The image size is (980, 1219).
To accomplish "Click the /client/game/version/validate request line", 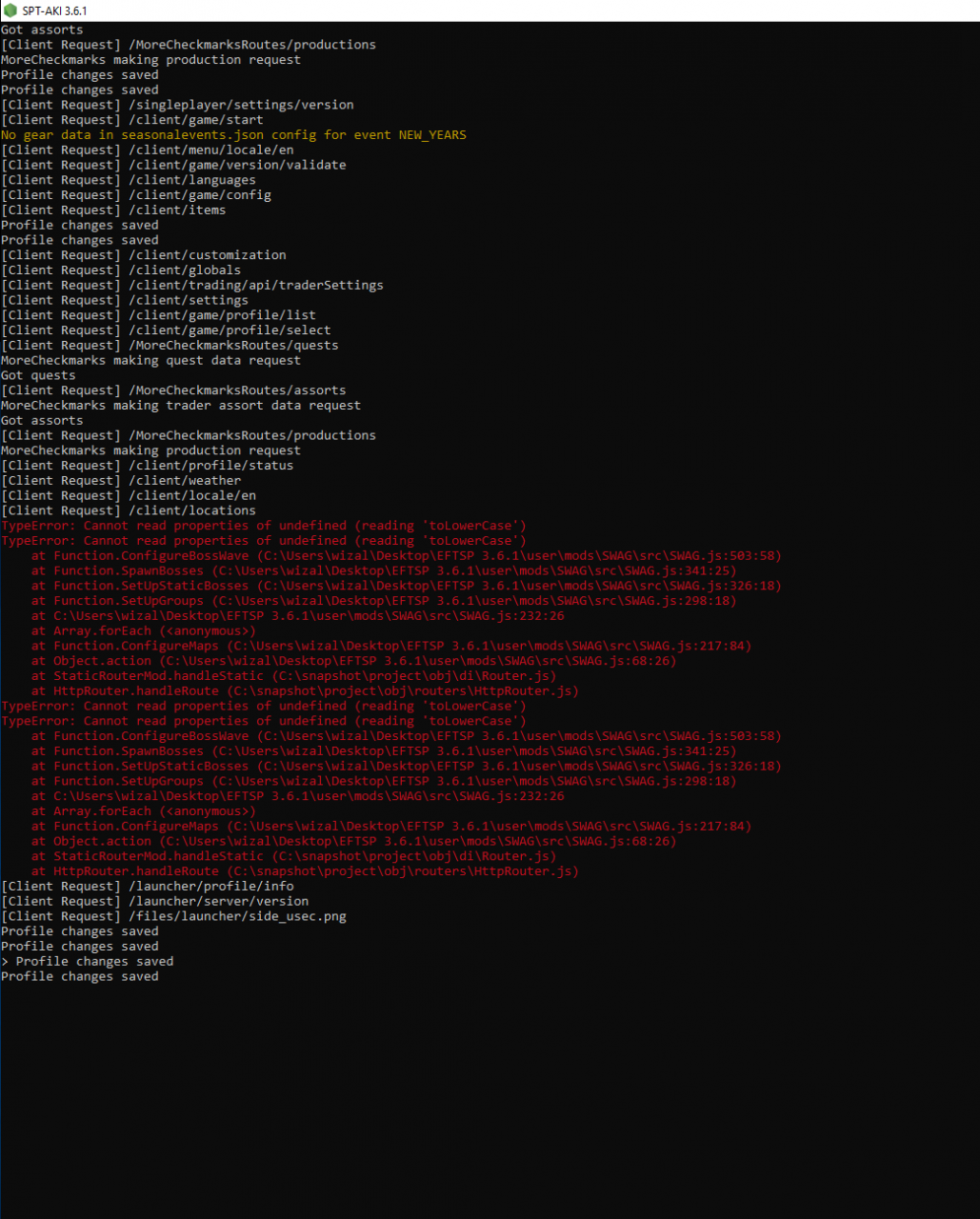I will pos(173,165).
